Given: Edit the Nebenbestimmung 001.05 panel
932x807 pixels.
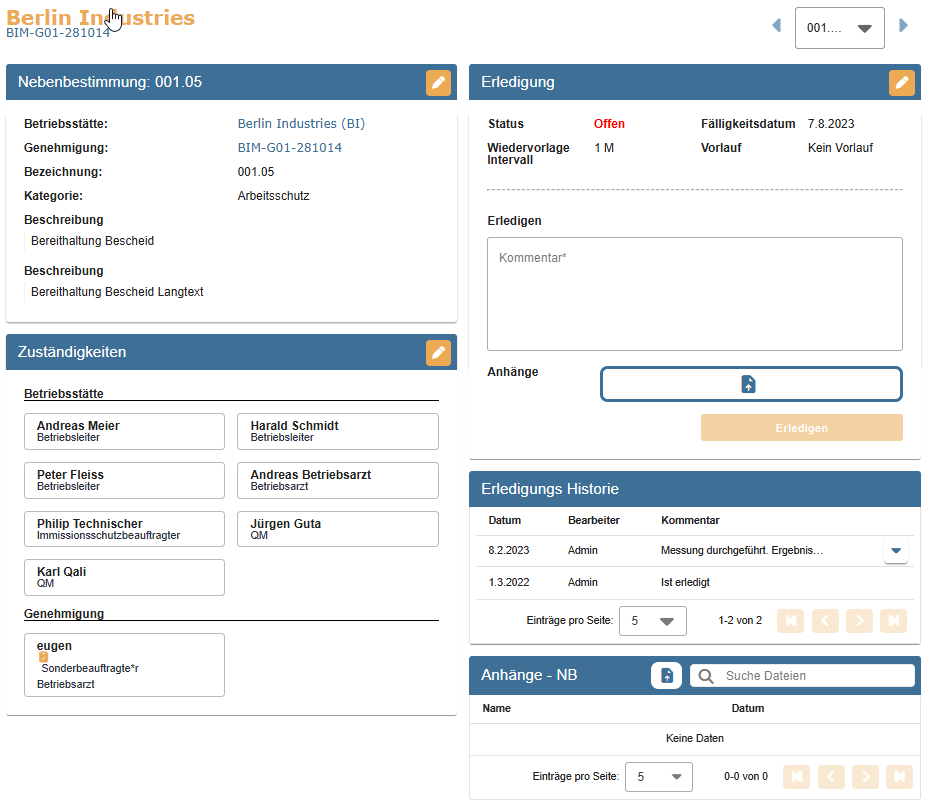Looking at the screenshot, I should [438, 83].
